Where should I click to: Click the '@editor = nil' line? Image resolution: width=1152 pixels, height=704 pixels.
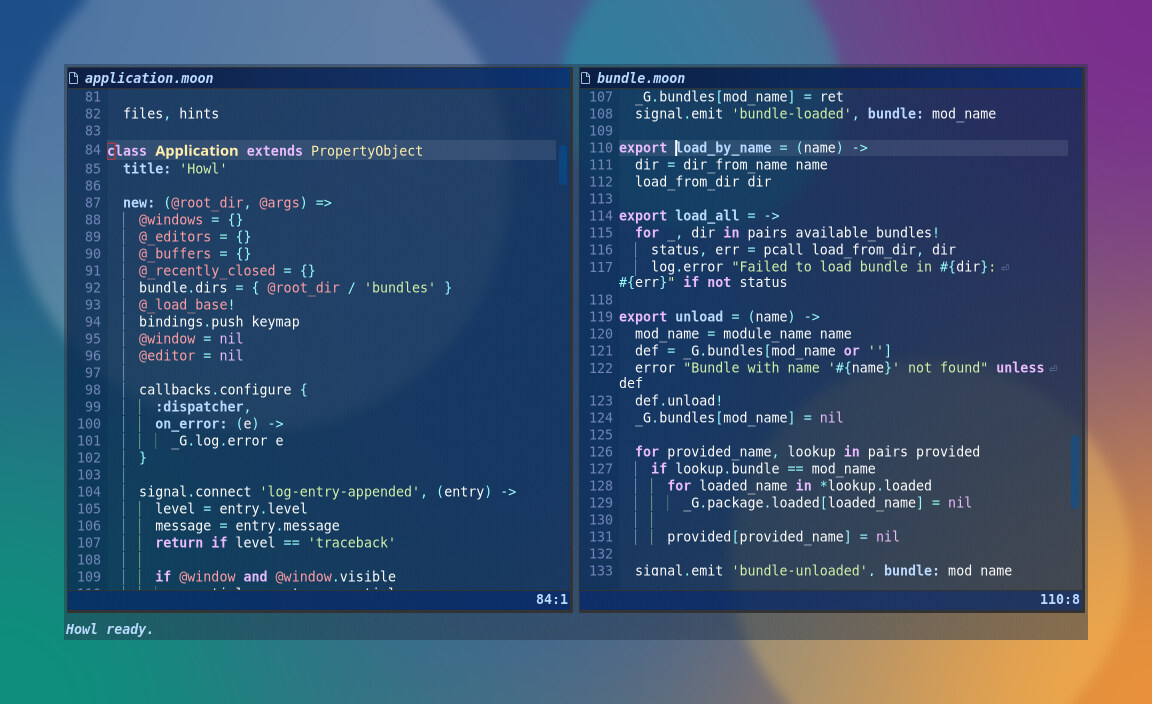[190, 356]
